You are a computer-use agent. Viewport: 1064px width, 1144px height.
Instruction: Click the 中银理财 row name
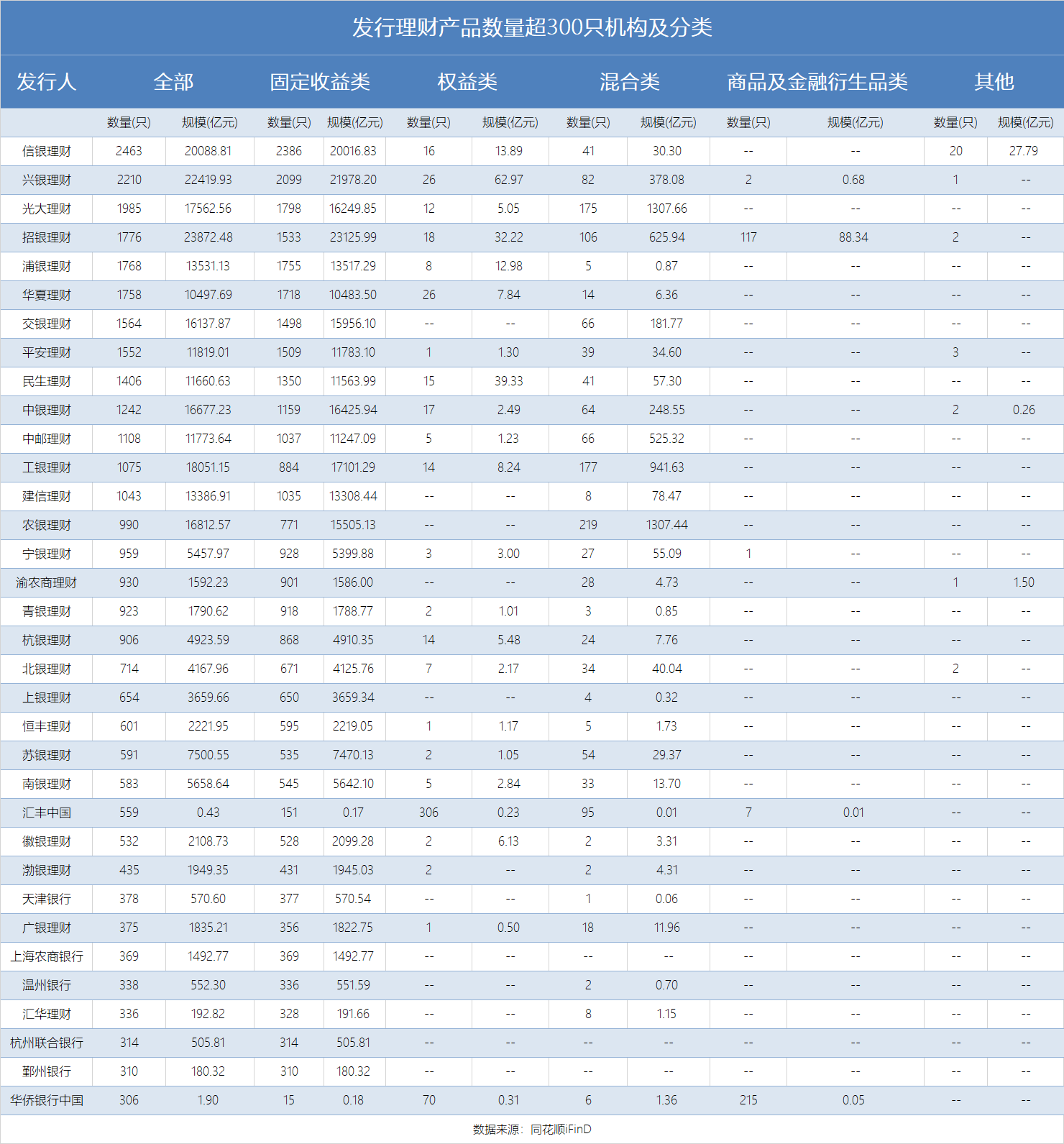tap(47, 410)
